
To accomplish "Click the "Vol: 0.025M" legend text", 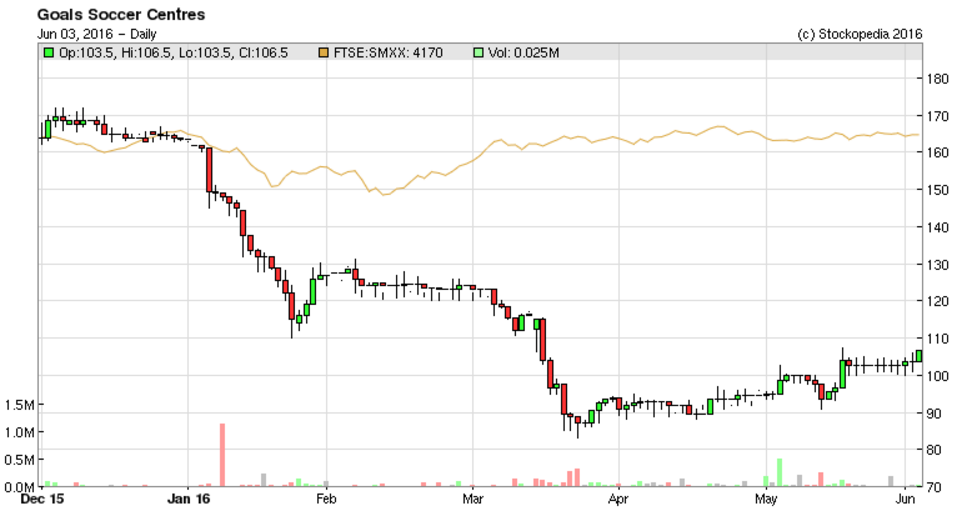I will click(524, 53).
